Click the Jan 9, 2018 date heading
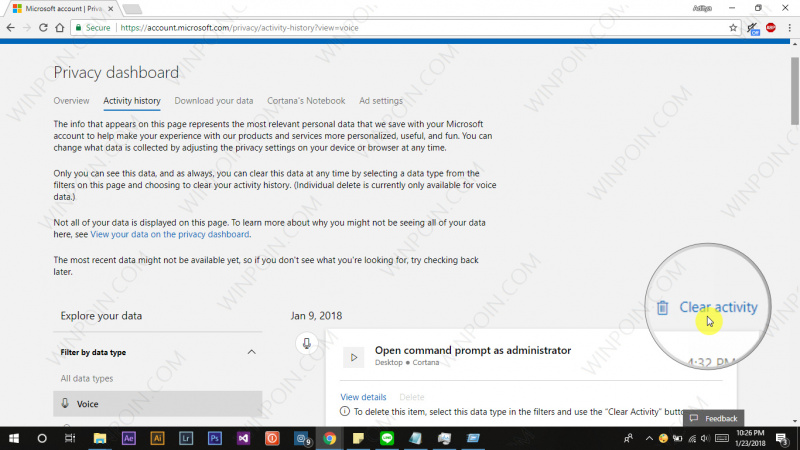 pos(316,316)
